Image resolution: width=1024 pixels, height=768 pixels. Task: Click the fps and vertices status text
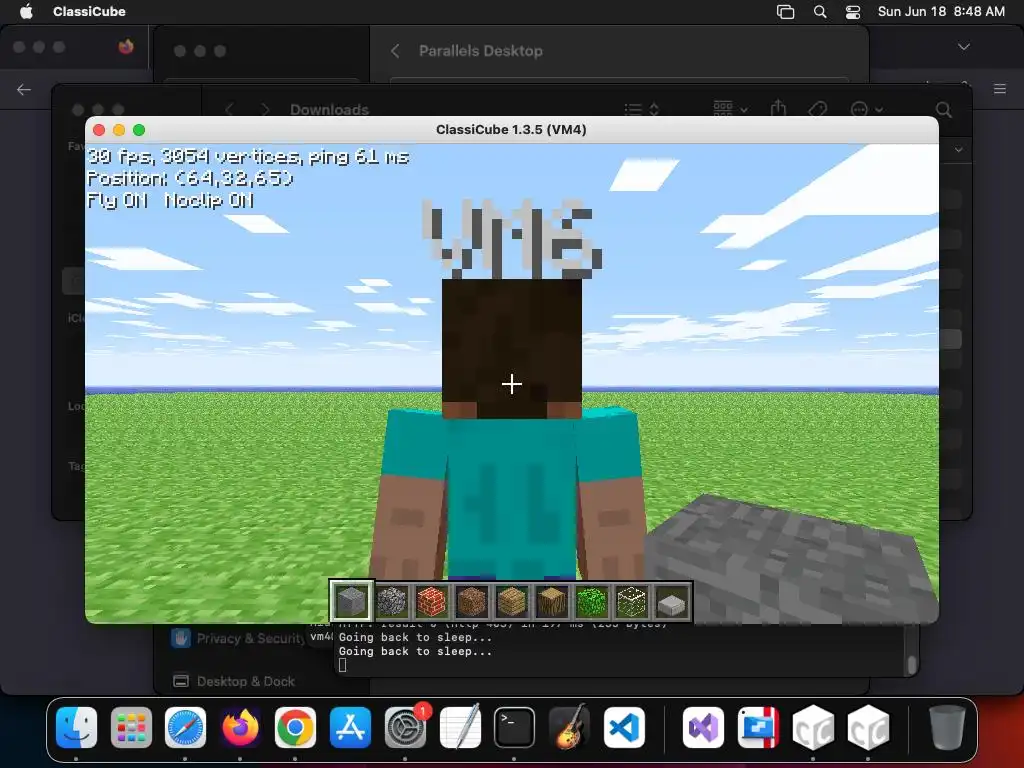click(248, 157)
